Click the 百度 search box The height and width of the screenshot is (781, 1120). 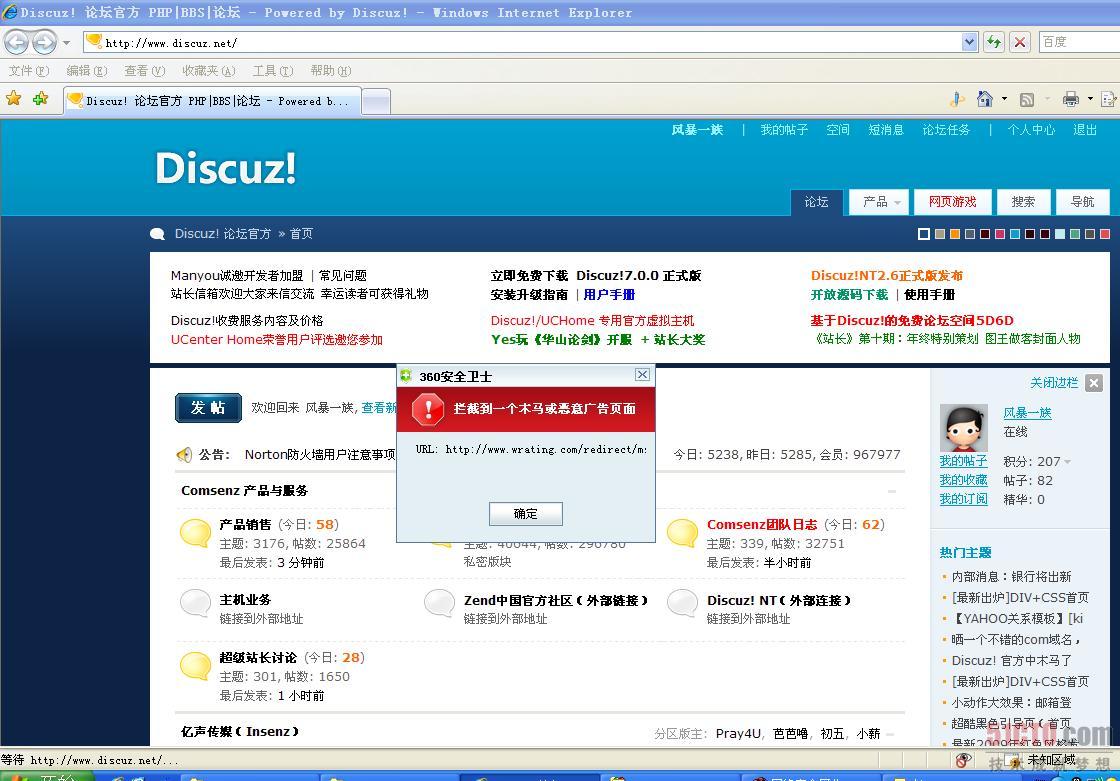pos(1079,41)
